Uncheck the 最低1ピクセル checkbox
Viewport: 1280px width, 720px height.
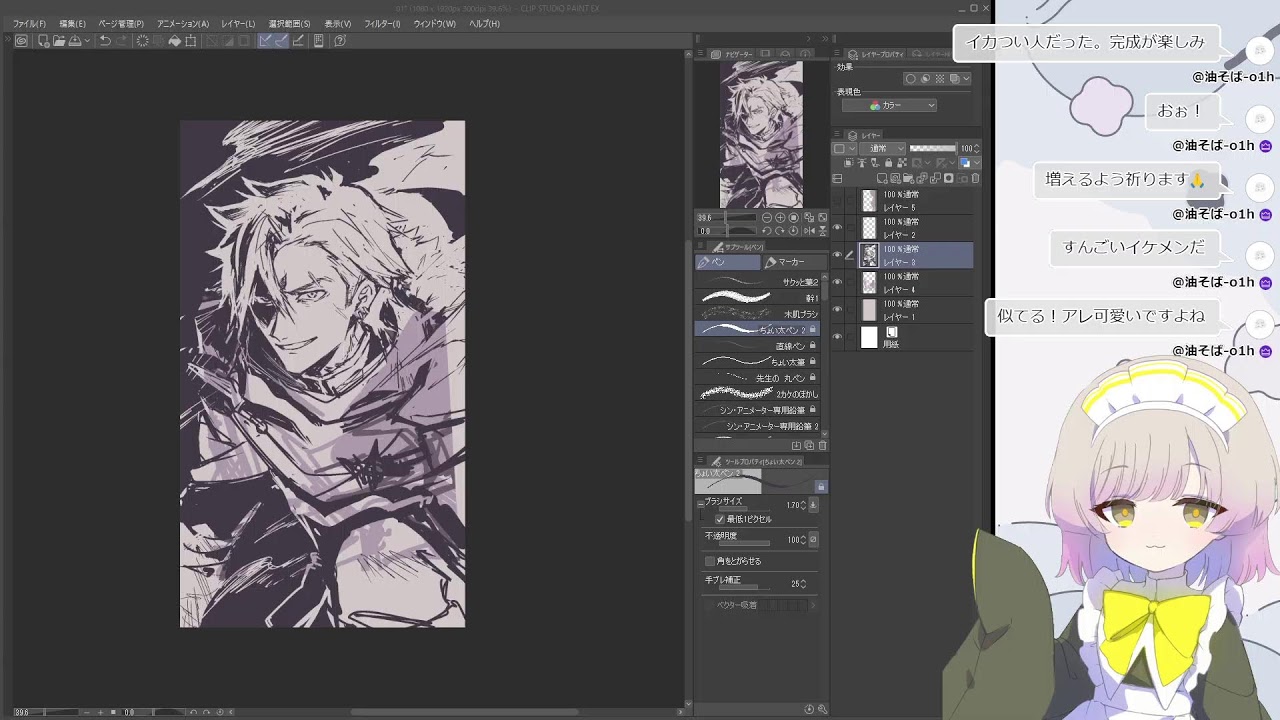click(x=720, y=520)
